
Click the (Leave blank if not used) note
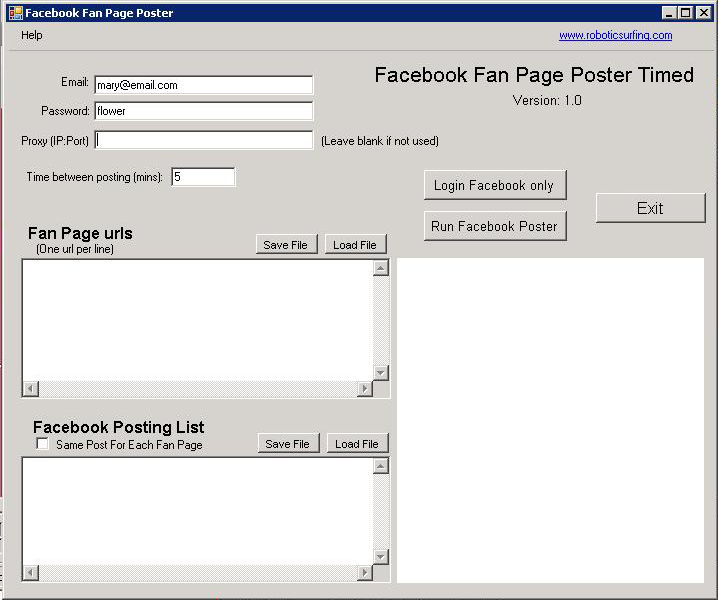pos(380,141)
